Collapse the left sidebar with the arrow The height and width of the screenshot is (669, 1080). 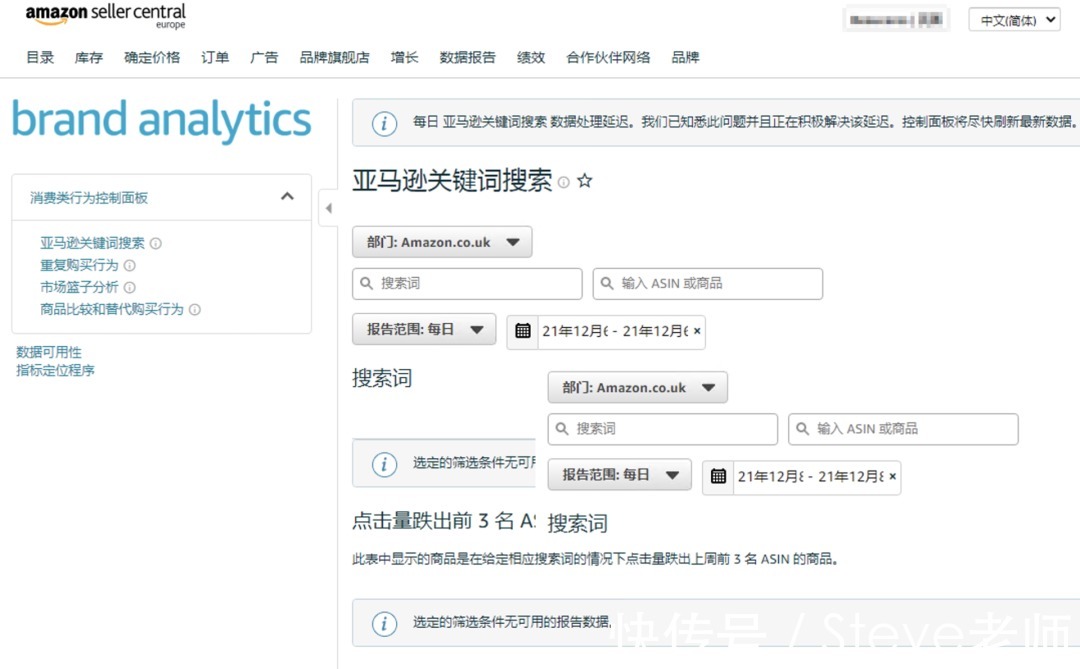coord(329,207)
